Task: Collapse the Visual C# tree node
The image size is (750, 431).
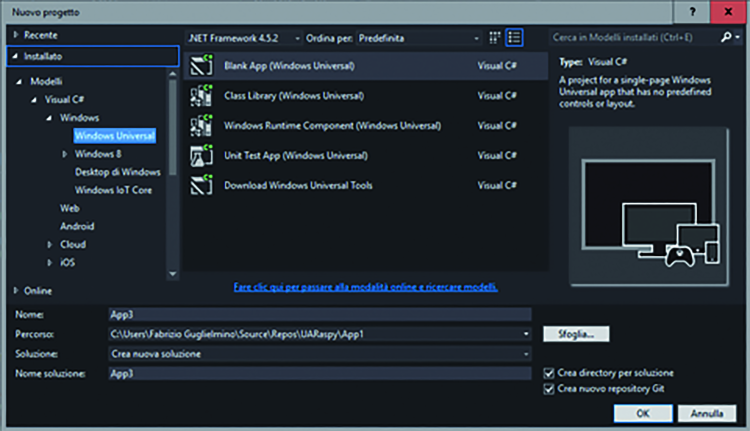Action: tap(34, 100)
